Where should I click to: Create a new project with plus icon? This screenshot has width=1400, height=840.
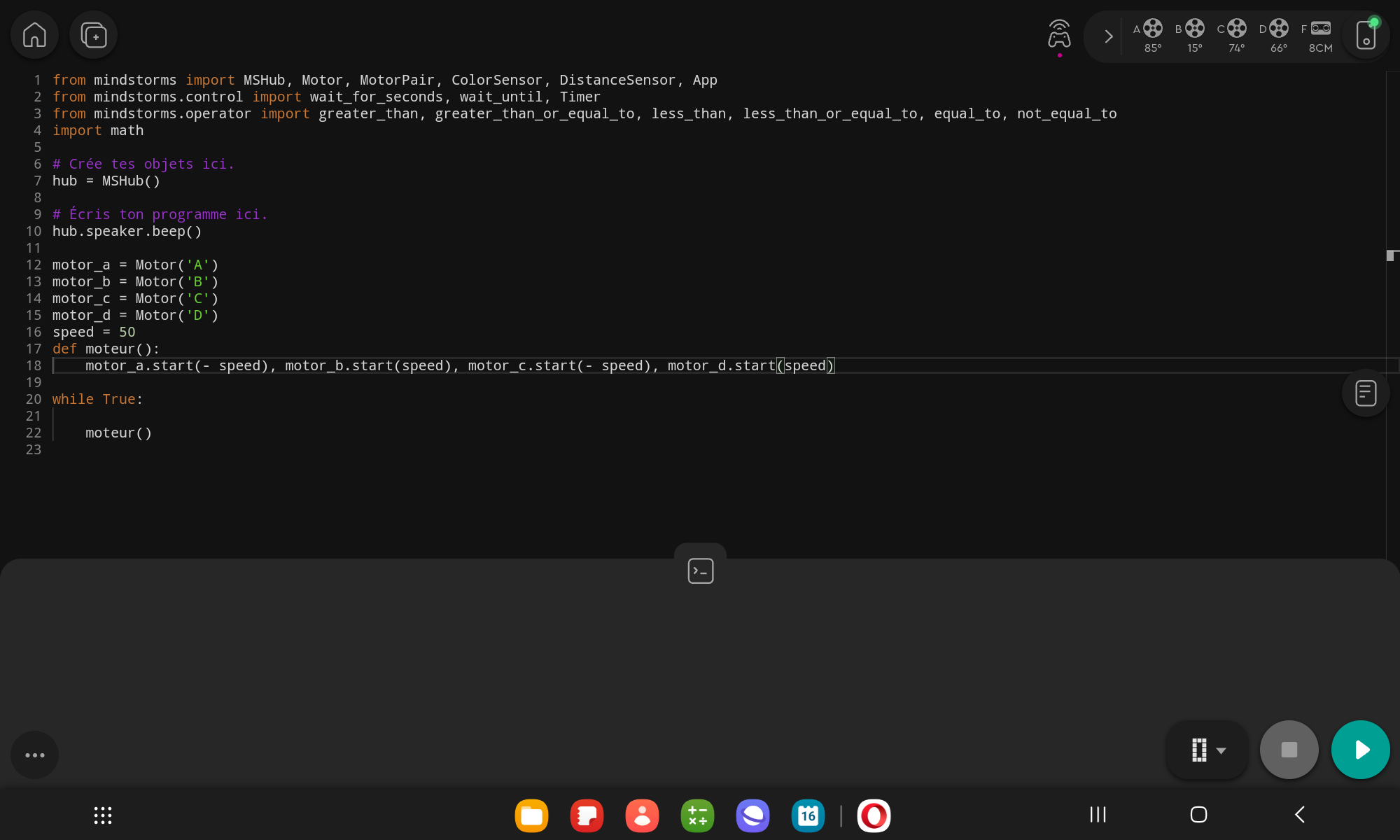pos(94,35)
